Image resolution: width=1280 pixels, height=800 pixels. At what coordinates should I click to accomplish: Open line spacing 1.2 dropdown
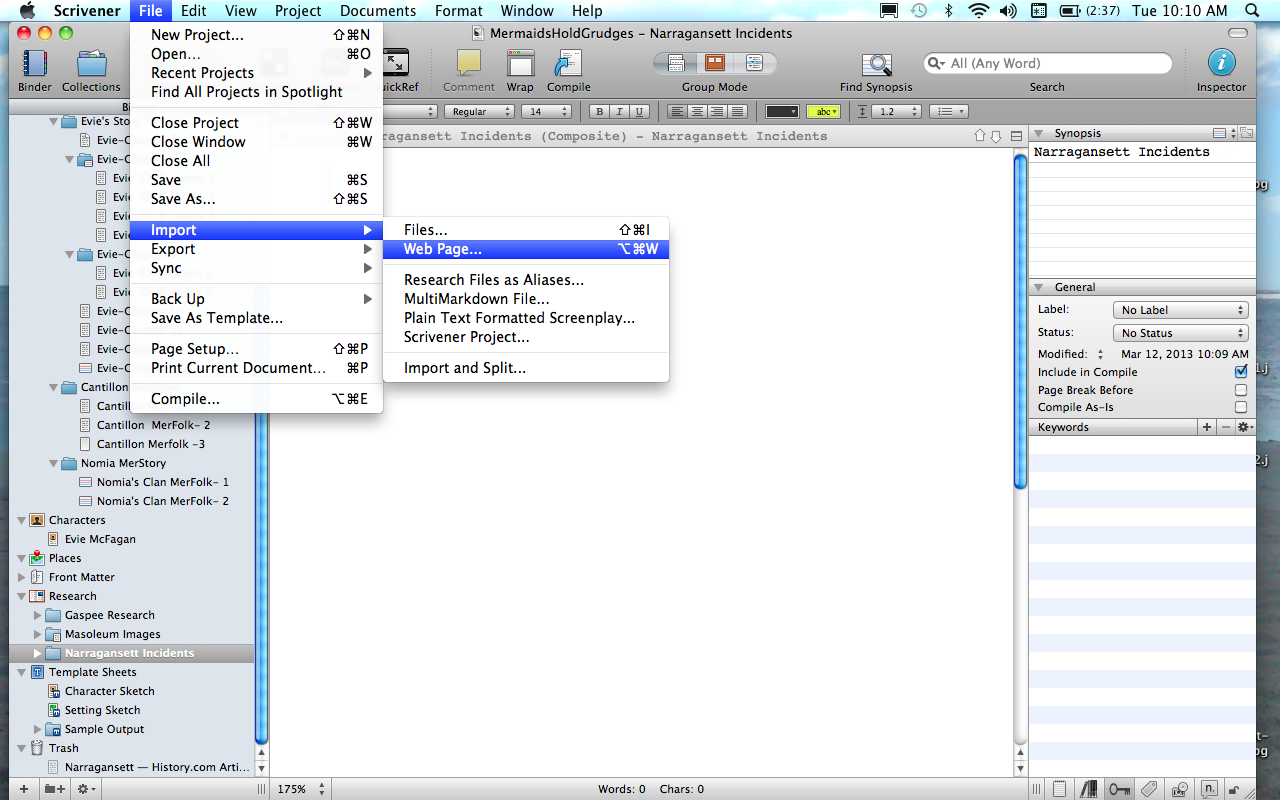(896, 111)
